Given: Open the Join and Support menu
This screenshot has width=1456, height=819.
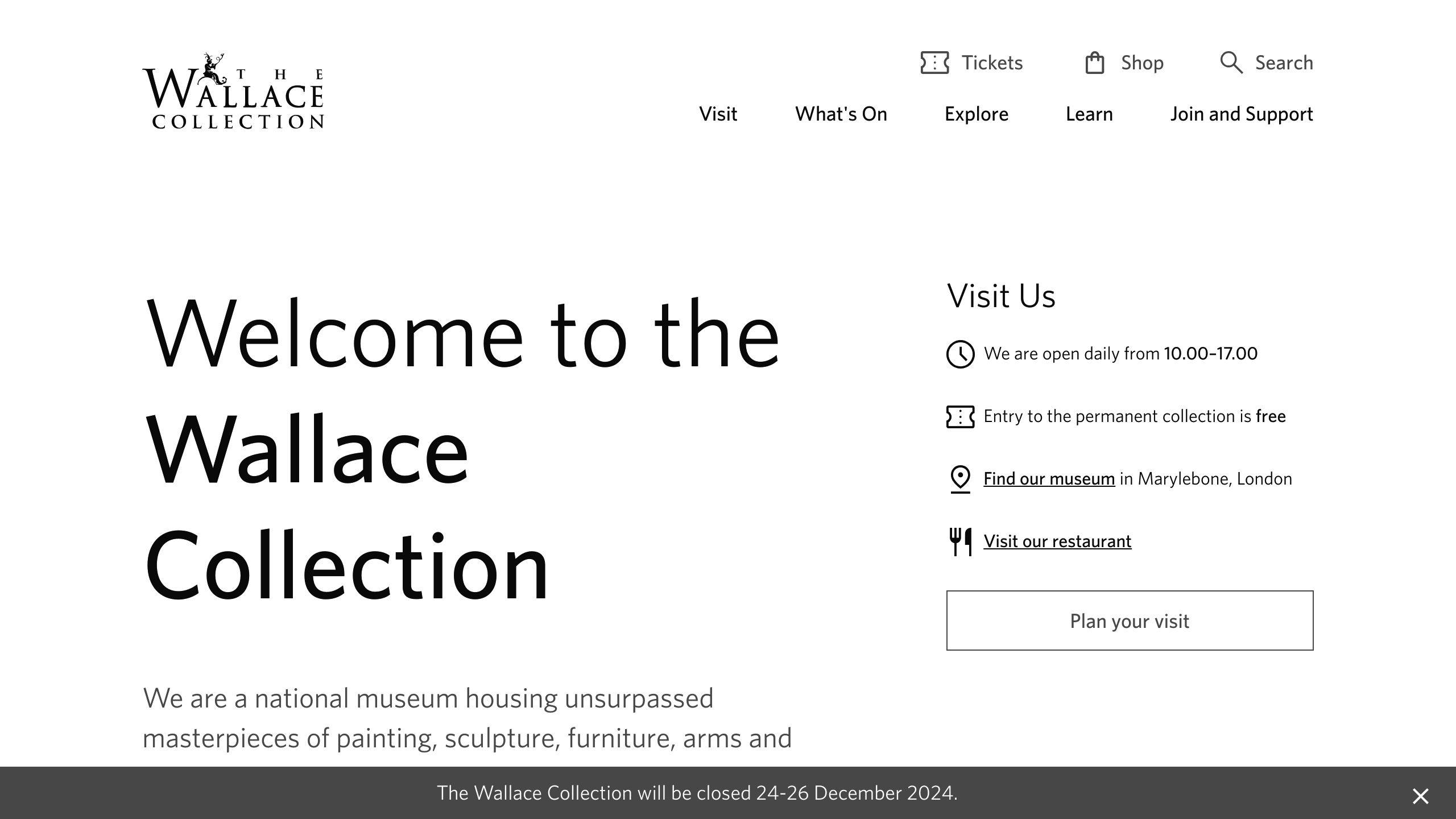Looking at the screenshot, I should click(1242, 114).
